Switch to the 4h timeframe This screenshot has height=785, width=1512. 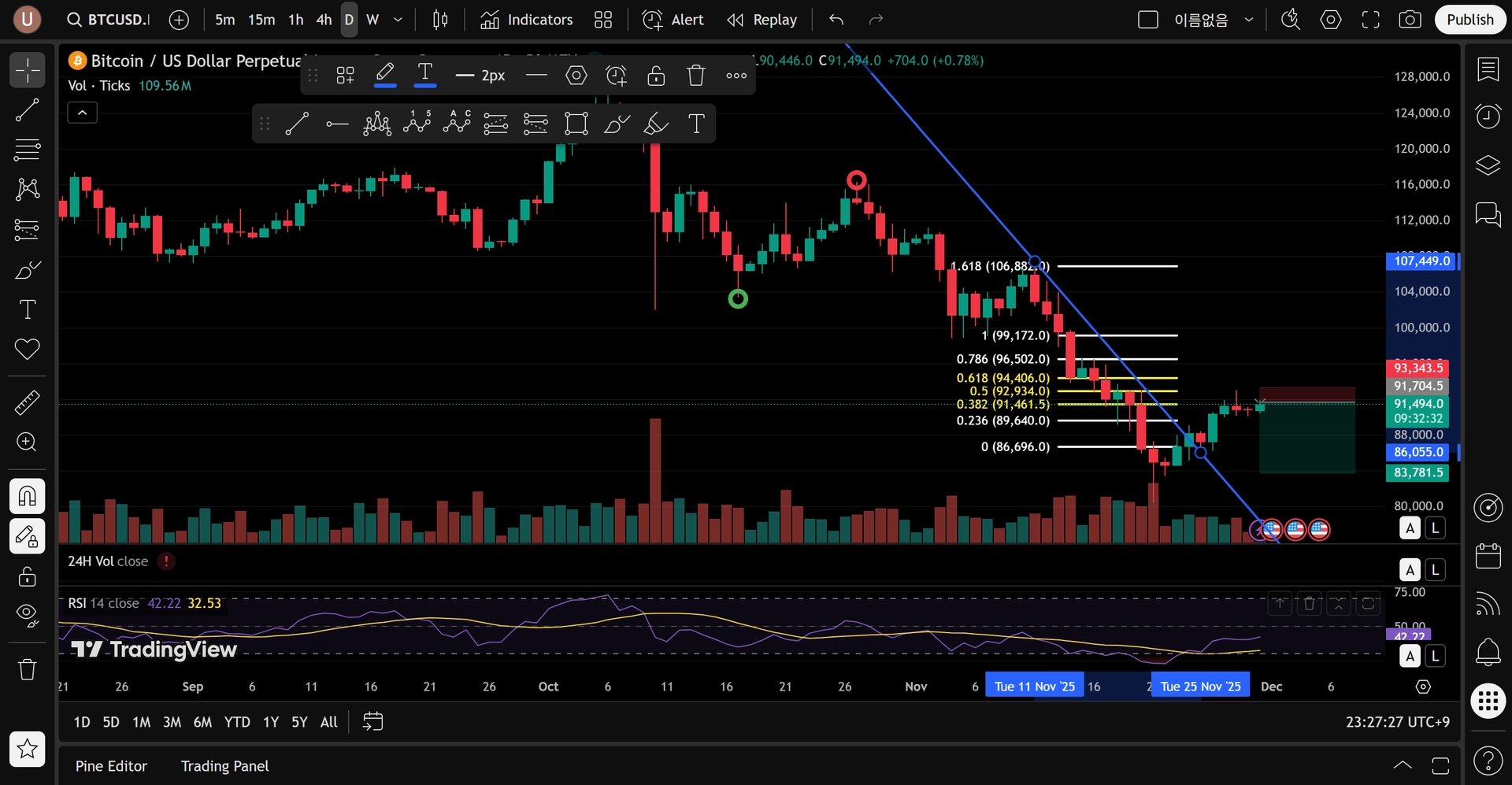tap(324, 20)
